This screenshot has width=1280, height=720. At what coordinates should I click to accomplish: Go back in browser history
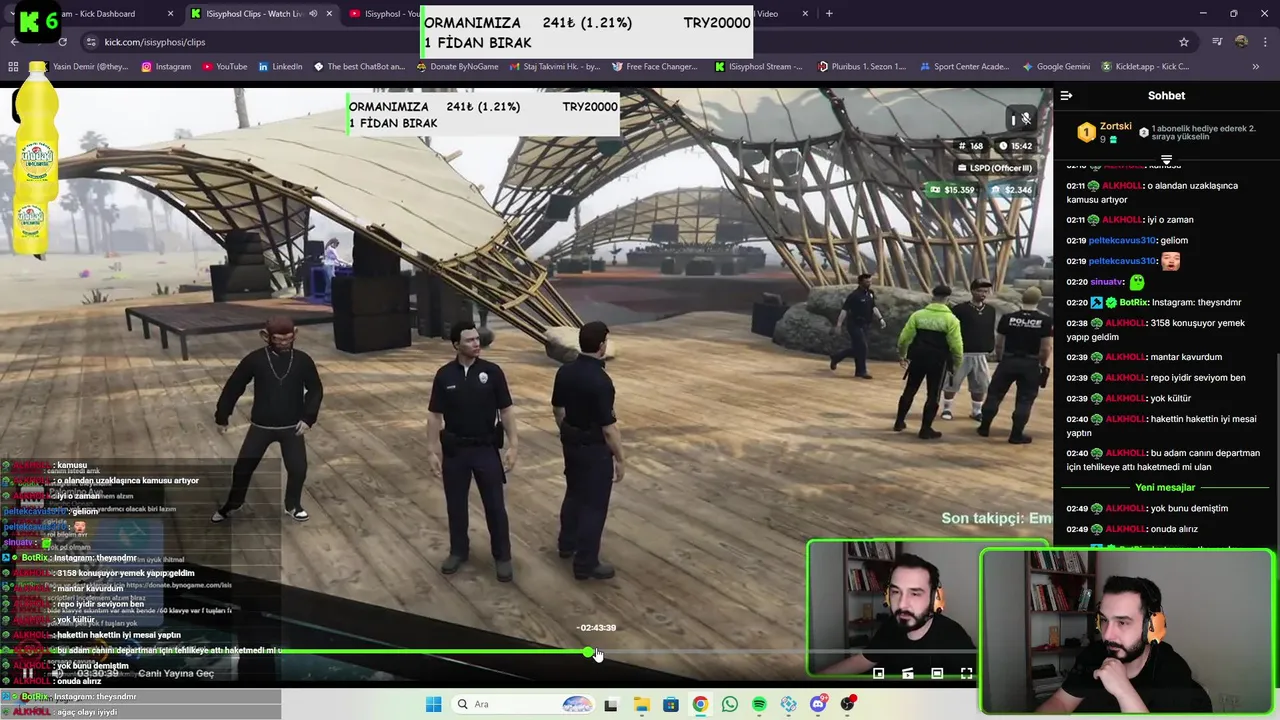pyautogui.click(x=14, y=42)
